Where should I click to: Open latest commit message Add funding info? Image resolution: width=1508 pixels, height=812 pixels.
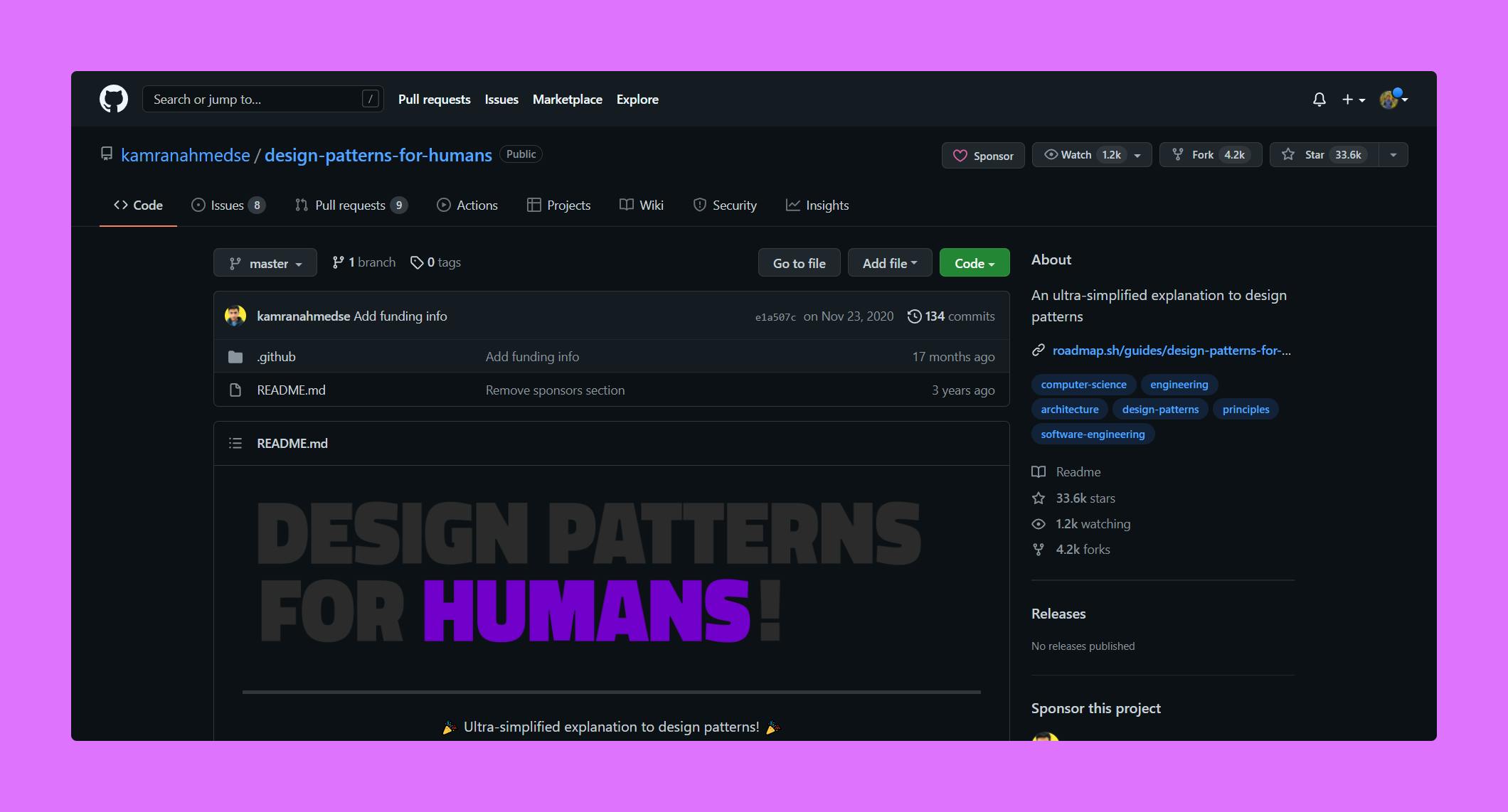tap(400, 316)
